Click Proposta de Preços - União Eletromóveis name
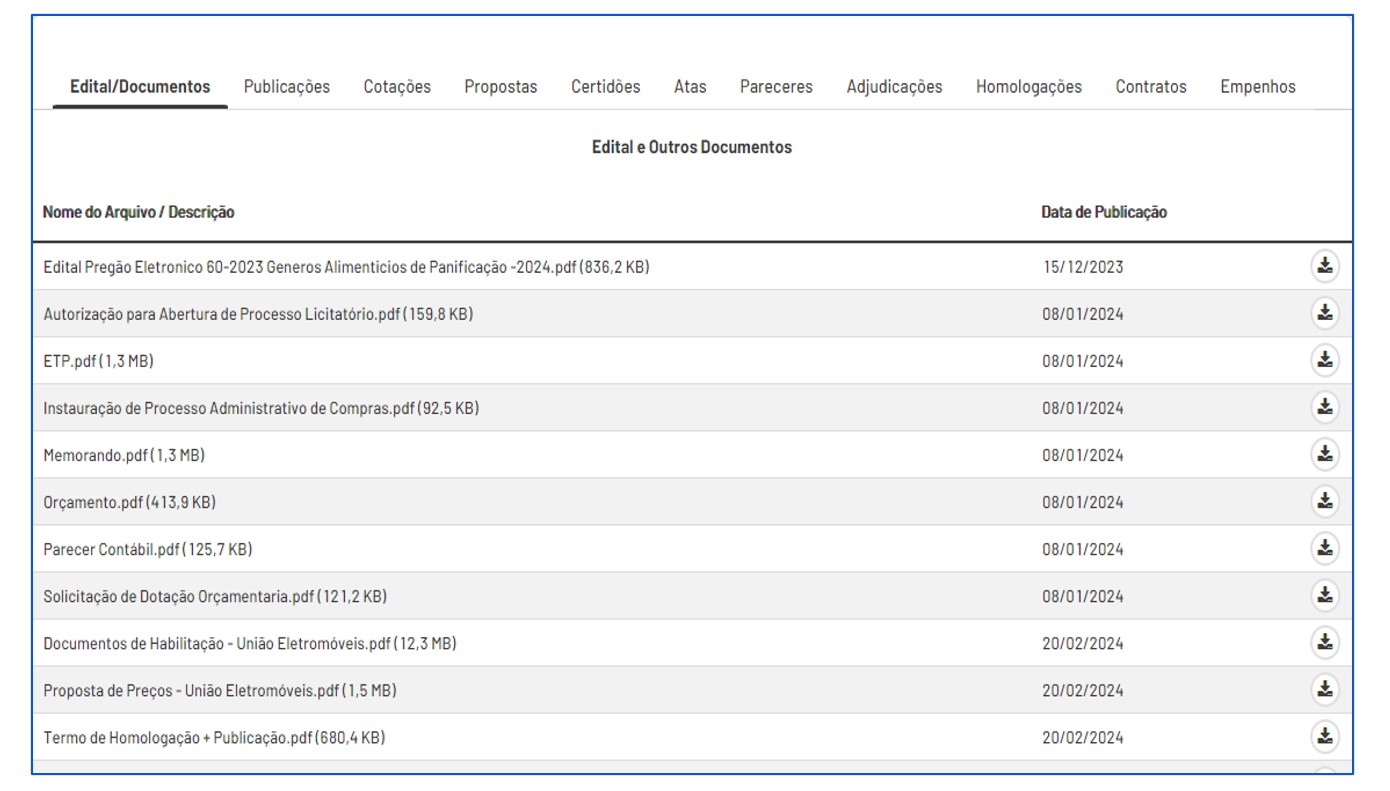Viewport: 1390px width, 791px height. coord(220,690)
